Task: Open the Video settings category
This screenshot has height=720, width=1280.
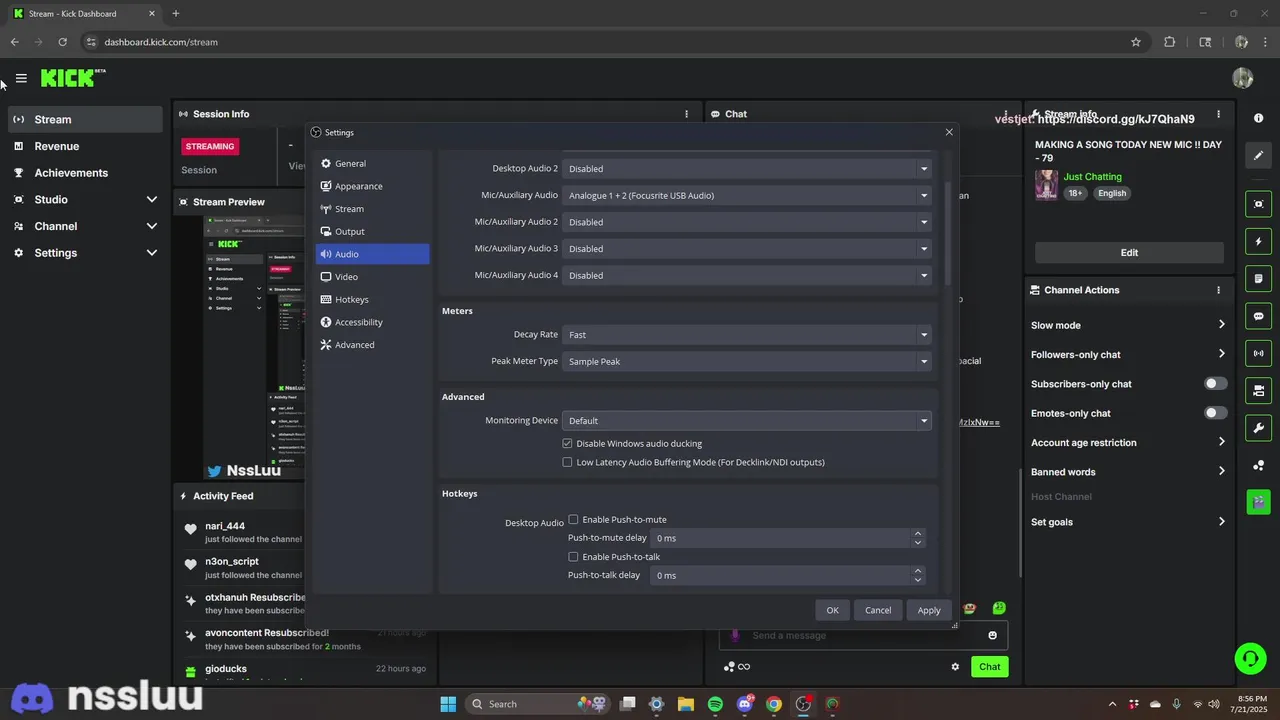Action: click(x=372, y=277)
